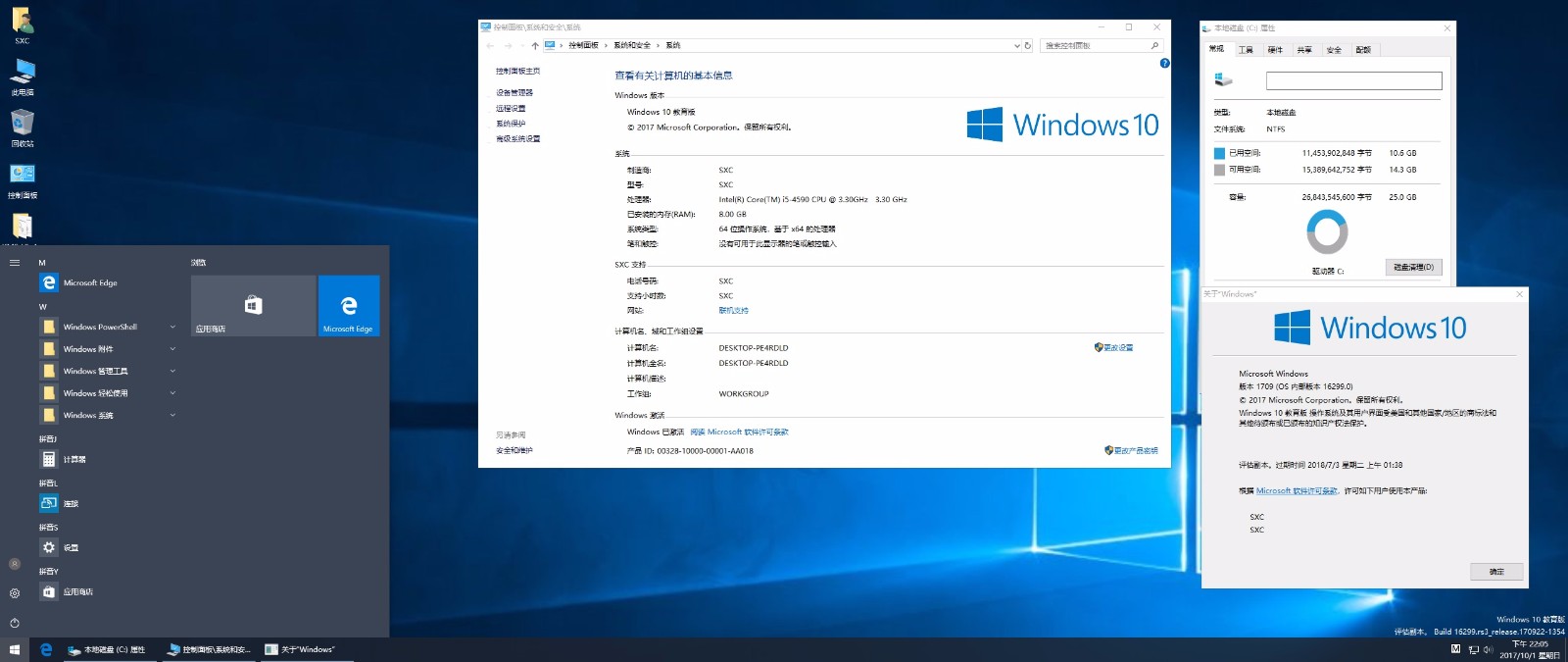The width and height of the screenshot is (1568, 662).
Task: Click the user account icon in Start menu
Action: [x=15, y=564]
